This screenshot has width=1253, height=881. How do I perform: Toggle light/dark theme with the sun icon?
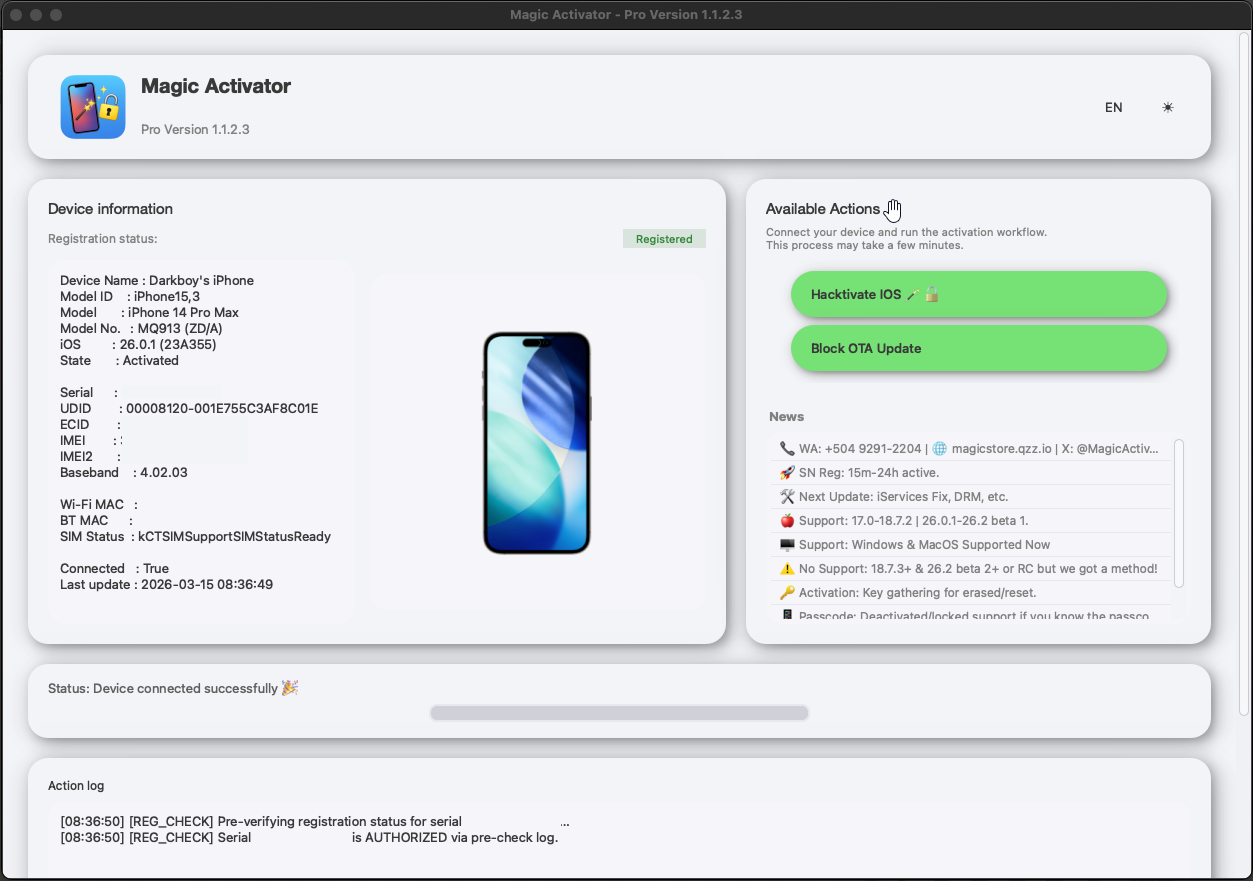(x=1167, y=107)
